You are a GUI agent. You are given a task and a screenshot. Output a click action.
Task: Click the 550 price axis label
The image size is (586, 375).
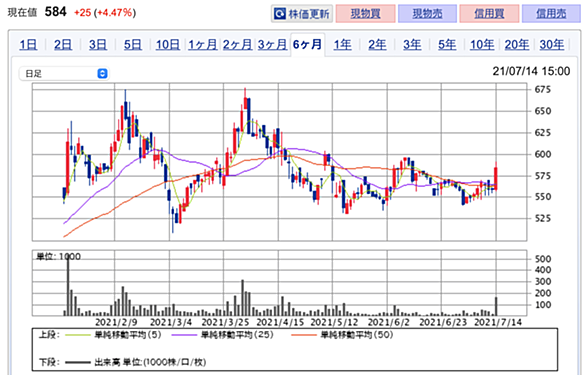point(543,197)
